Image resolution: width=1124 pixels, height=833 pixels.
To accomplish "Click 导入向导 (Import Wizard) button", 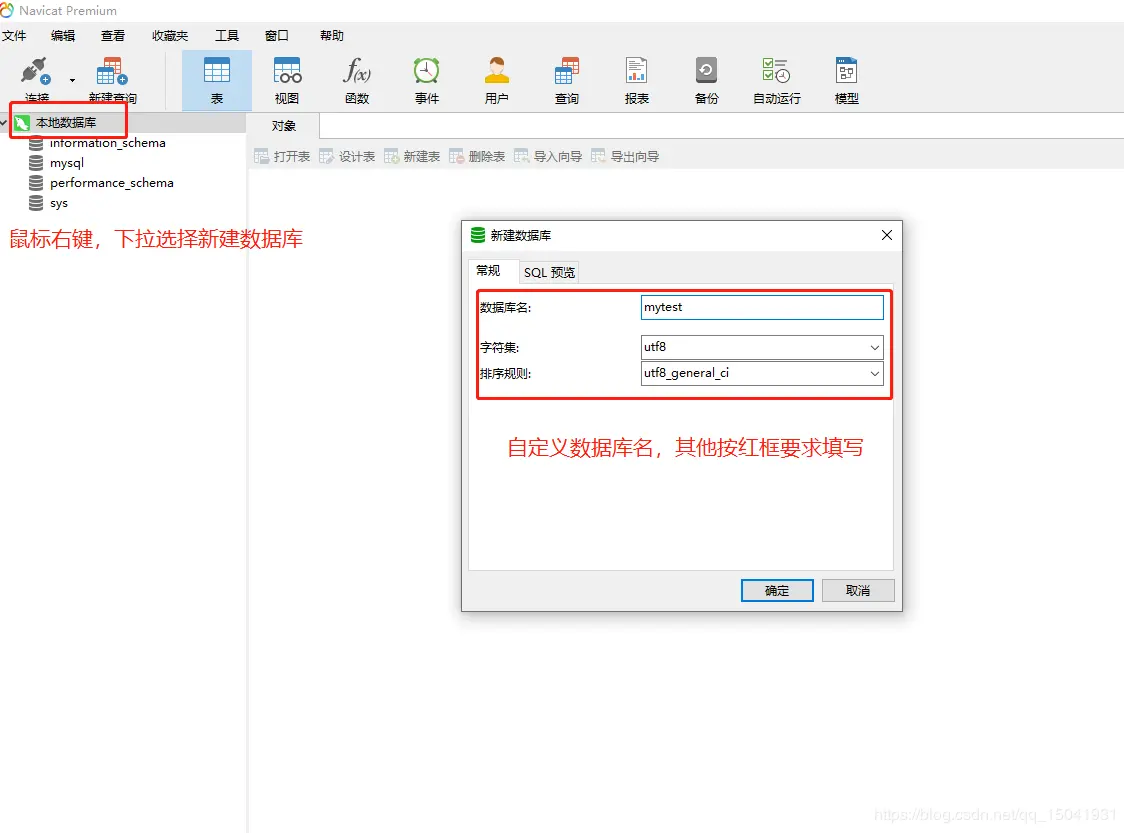I will point(548,156).
